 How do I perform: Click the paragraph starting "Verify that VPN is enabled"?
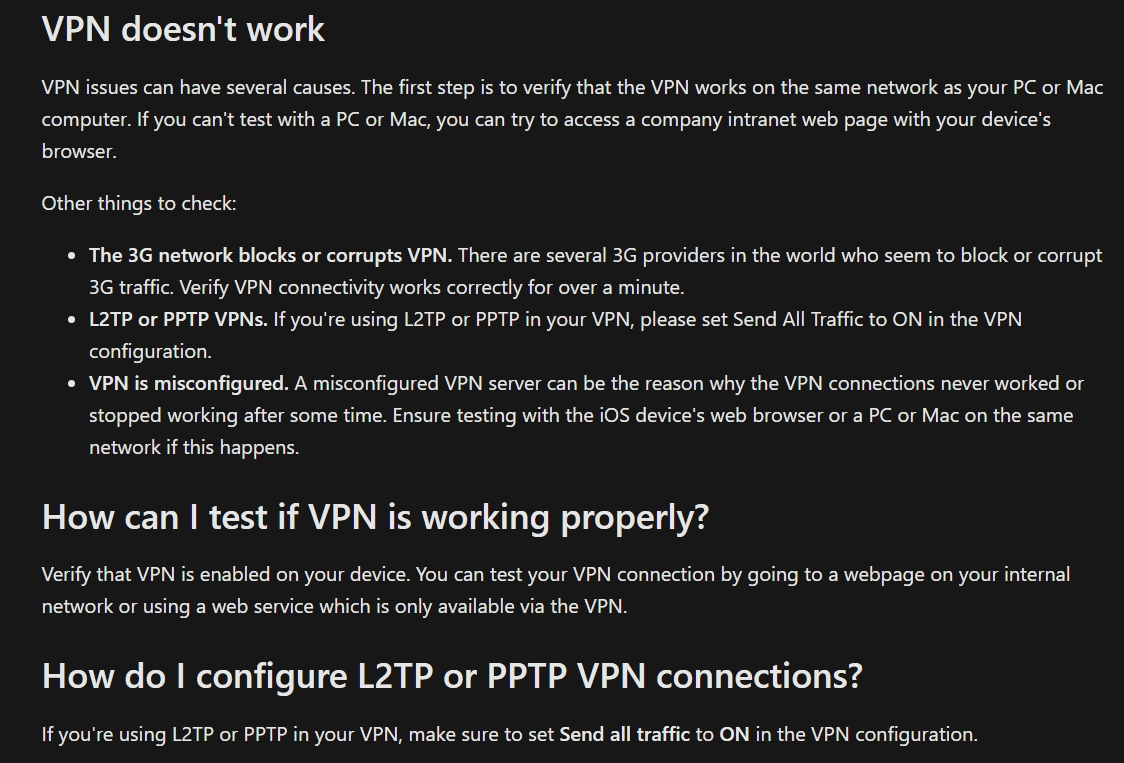click(556, 590)
